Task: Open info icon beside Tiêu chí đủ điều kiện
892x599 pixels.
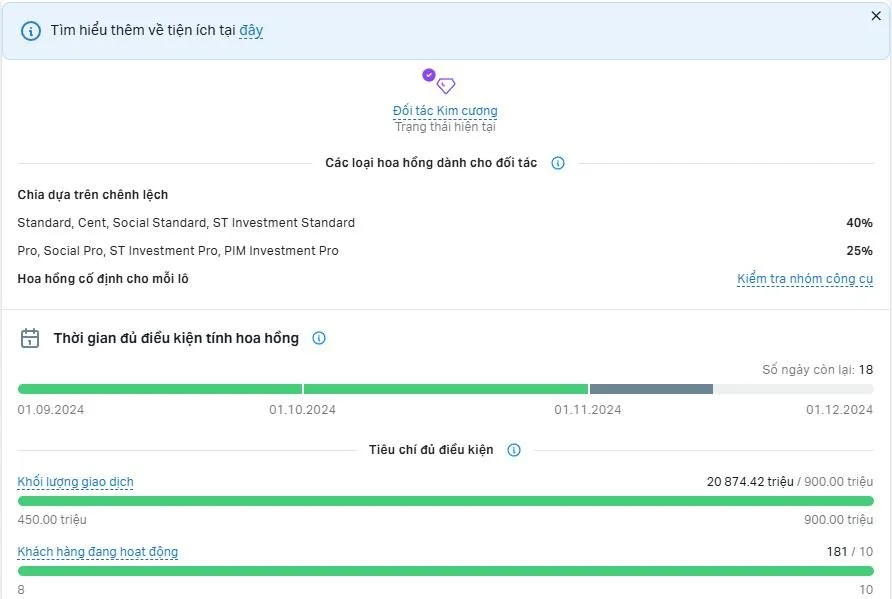Action: [x=513, y=450]
